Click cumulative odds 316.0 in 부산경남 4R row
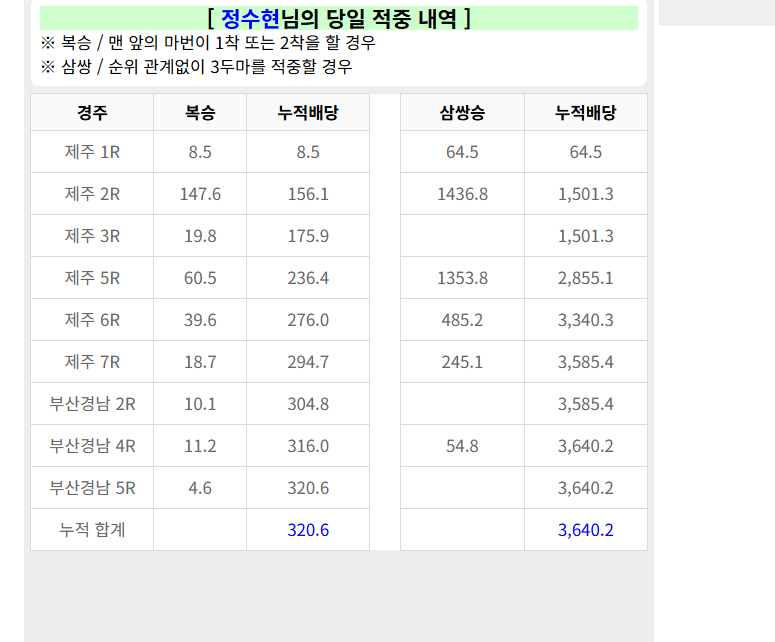Image resolution: width=775 pixels, height=642 pixels. tap(308, 446)
